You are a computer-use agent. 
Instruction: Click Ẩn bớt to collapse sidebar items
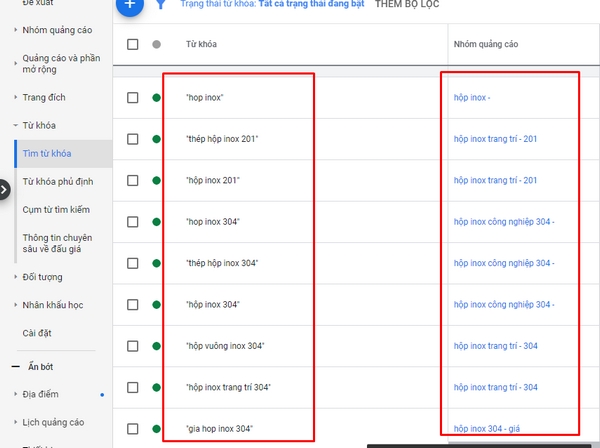40,367
